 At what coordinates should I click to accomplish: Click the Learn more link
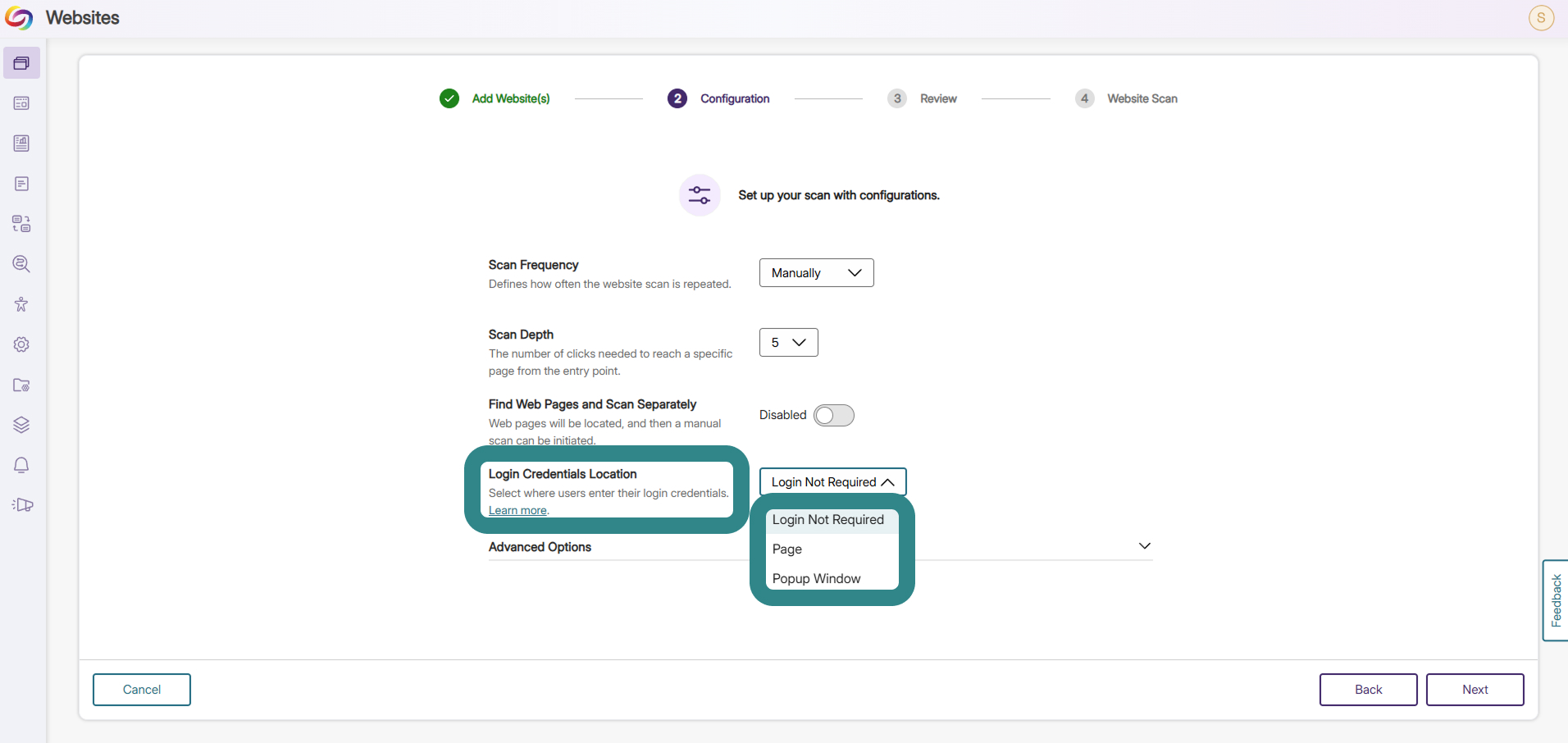point(517,510)
